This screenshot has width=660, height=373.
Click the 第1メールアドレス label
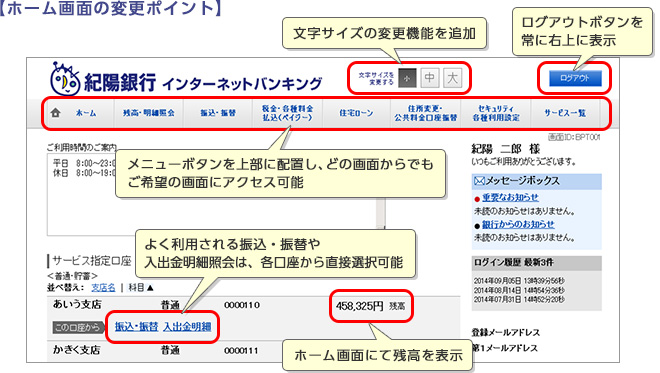click(x=504, y=348)
